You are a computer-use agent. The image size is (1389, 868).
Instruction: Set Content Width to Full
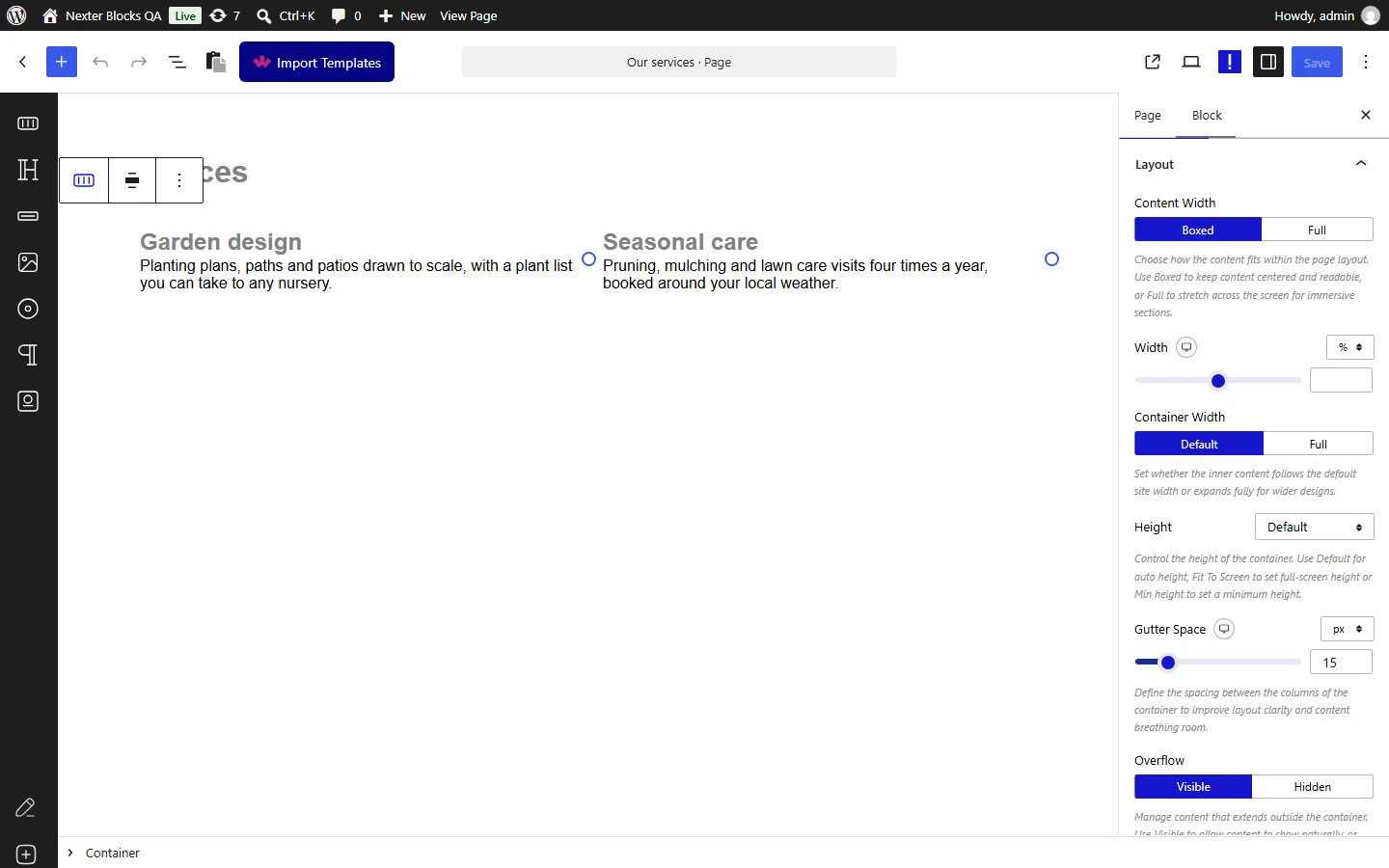coord(1317,230)
